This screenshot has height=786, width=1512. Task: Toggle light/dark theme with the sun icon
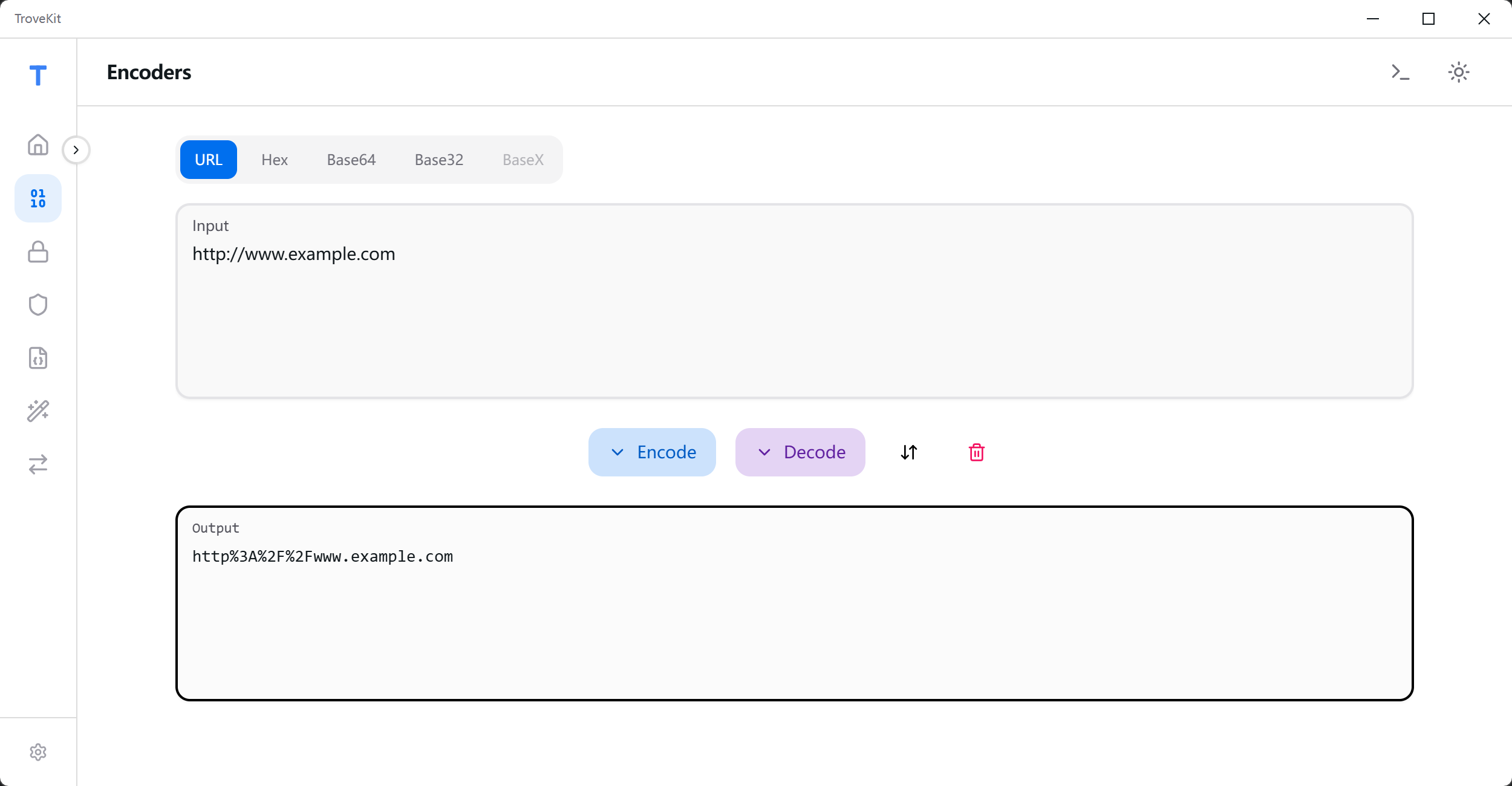(x=1458, y=71)
